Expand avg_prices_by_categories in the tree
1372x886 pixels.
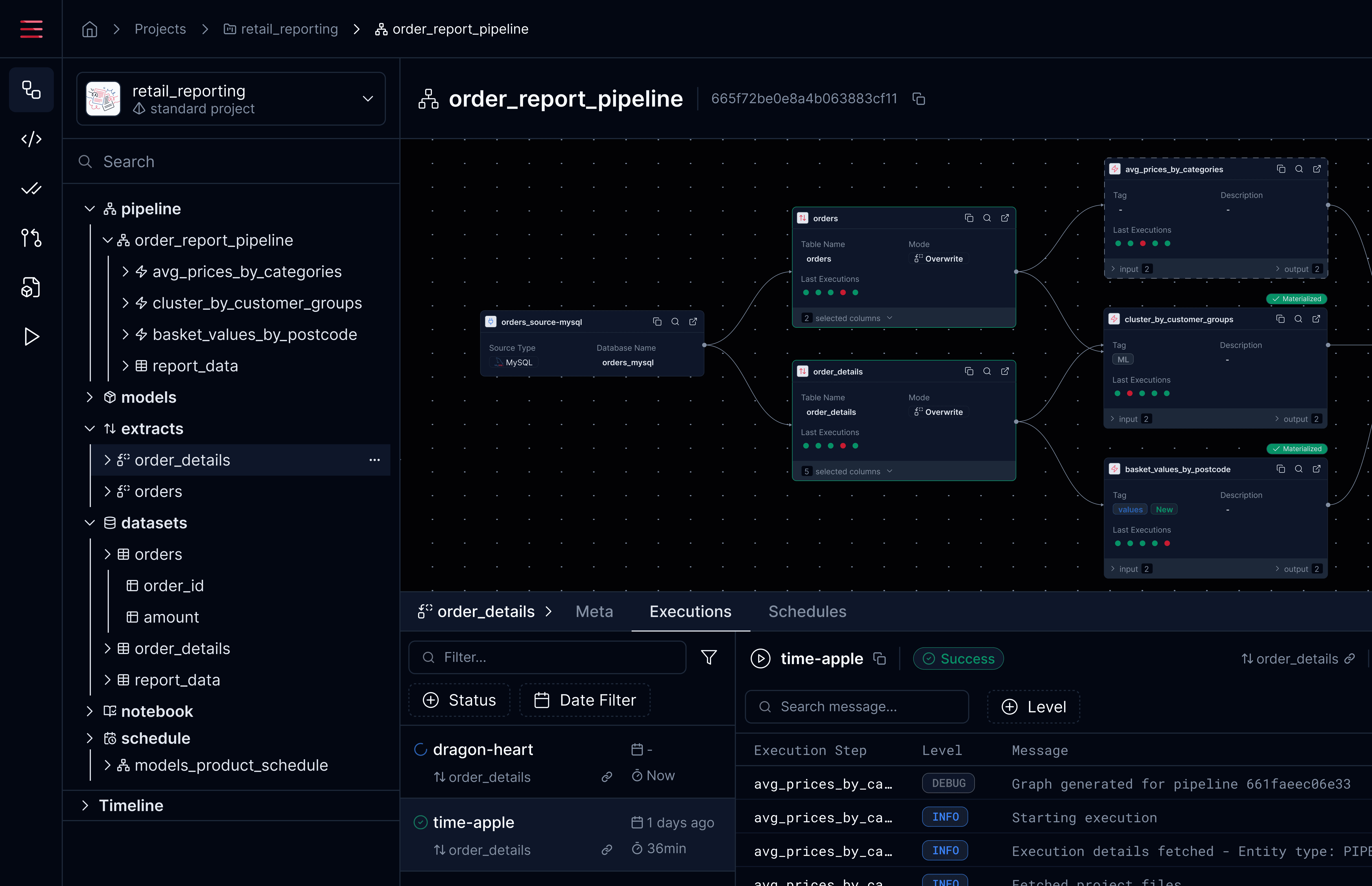[125, 271]
